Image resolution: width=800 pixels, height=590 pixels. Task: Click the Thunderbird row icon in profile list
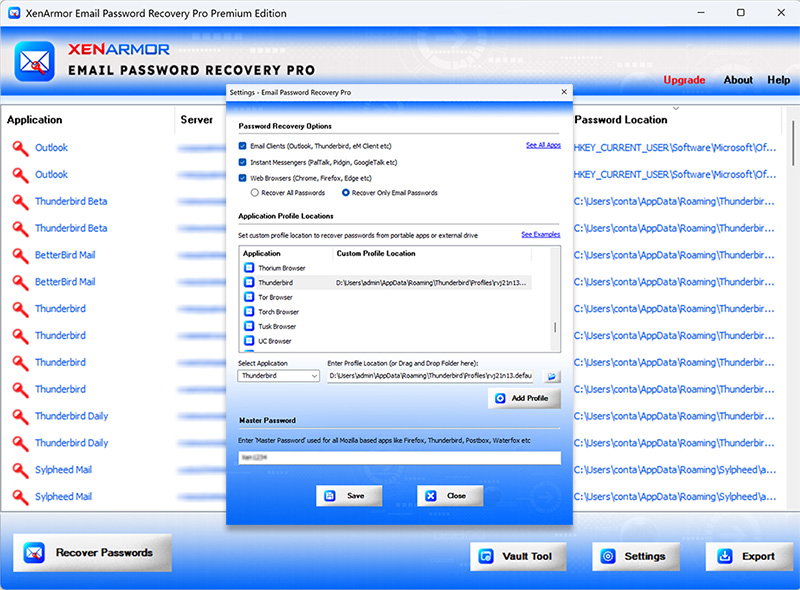250,283
